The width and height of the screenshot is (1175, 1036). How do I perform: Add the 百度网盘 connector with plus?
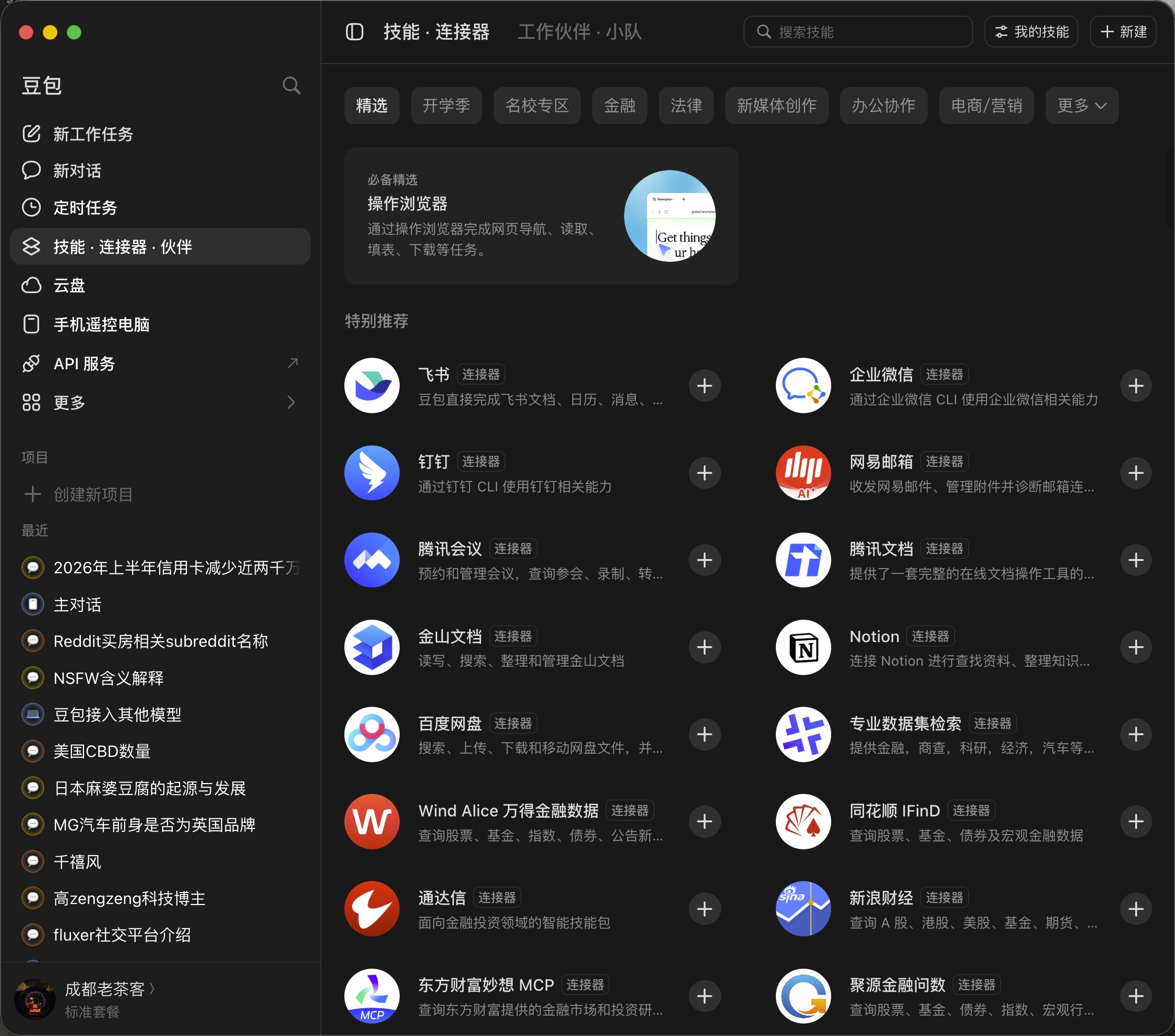click(x=705, y=734)
